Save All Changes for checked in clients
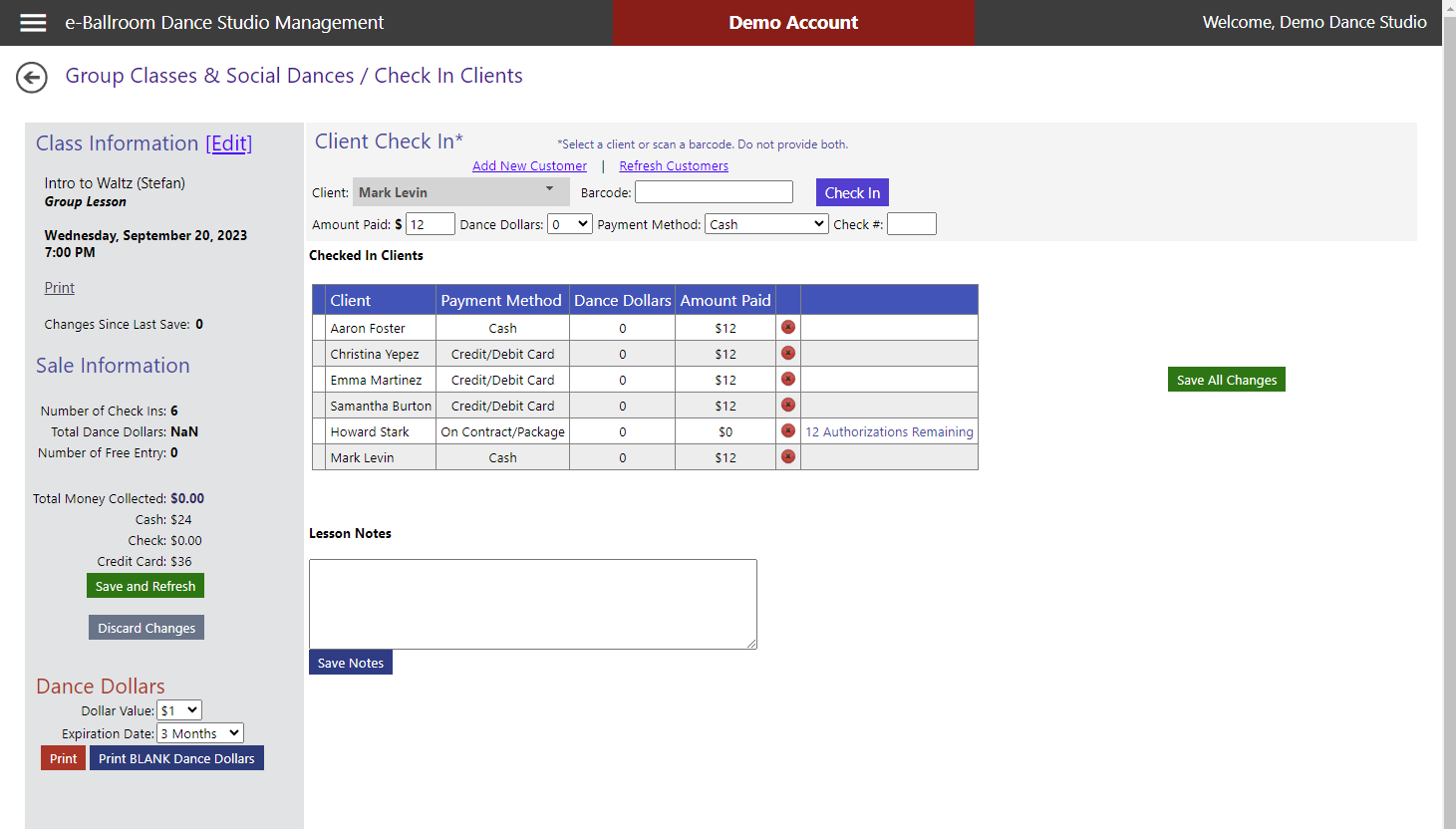The height and width of the screenshot is (829, 1456). (1226, 379)
